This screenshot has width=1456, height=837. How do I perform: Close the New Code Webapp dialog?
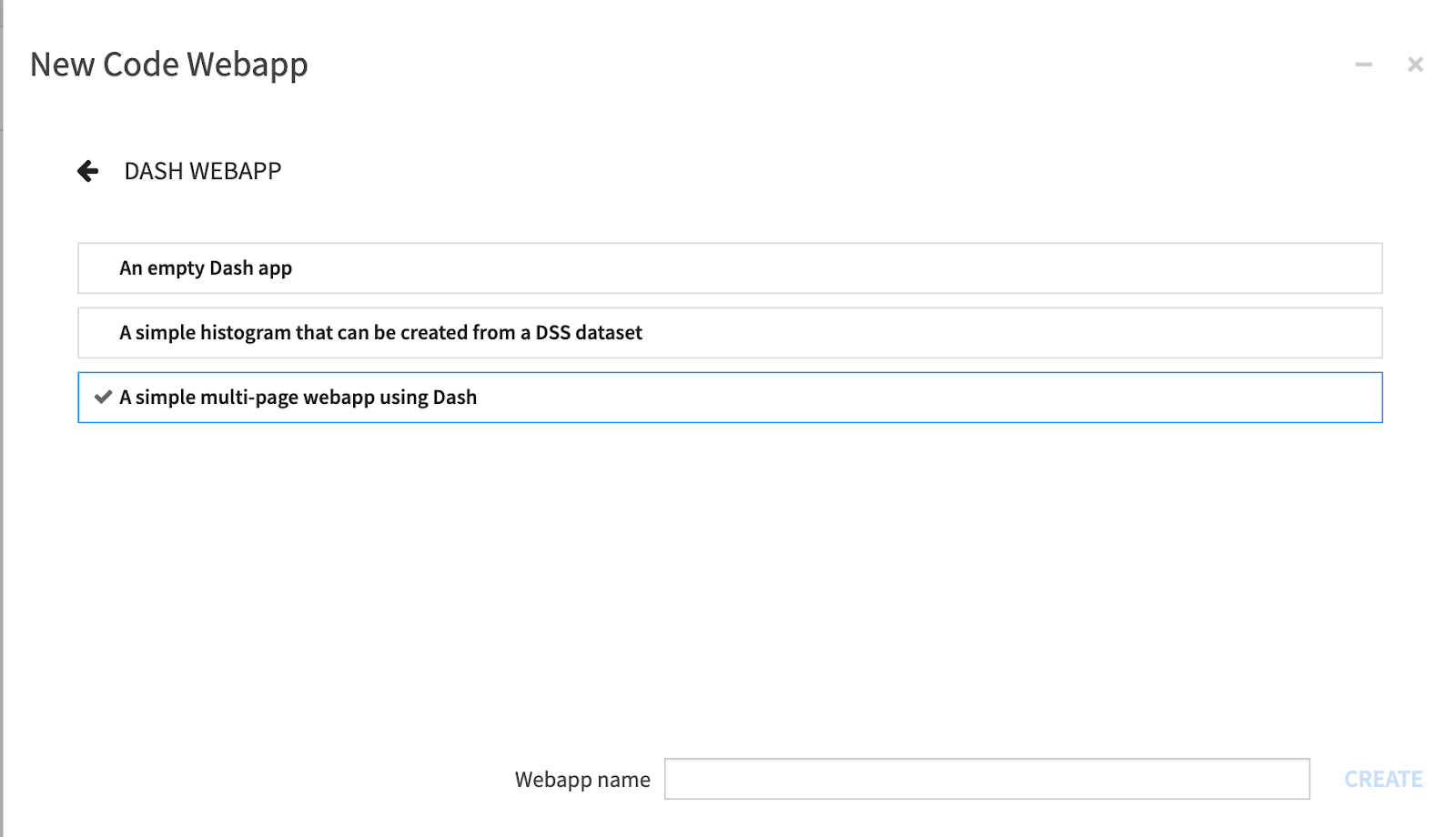(x=1415, y=65)
